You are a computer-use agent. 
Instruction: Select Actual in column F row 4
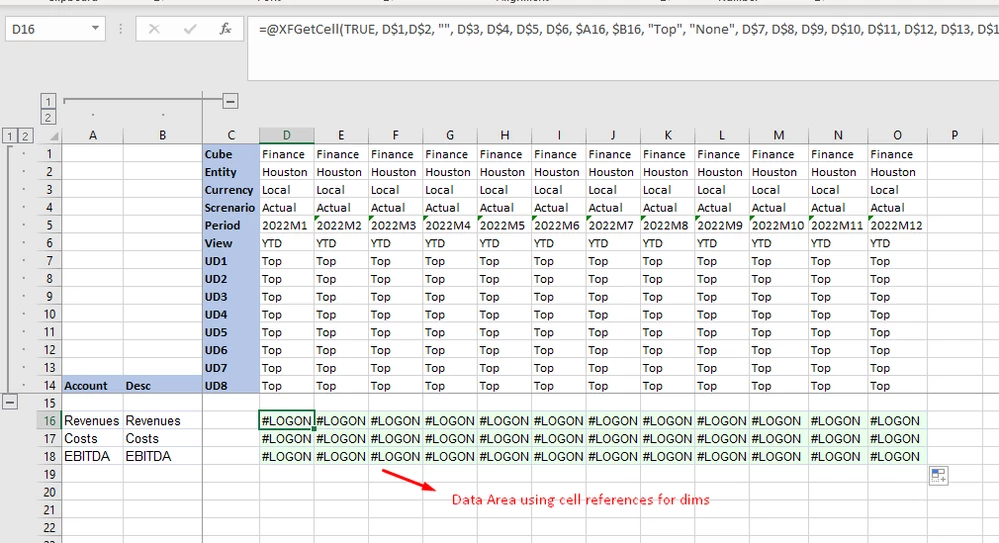coord(396,208)
